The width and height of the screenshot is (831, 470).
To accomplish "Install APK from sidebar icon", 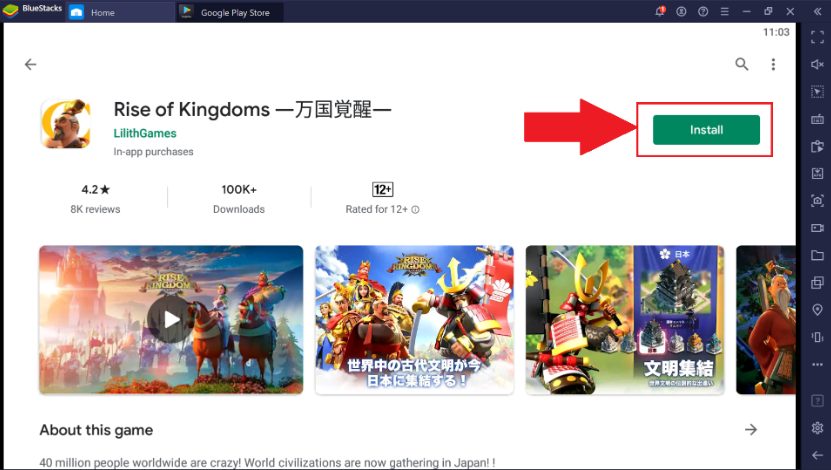I will click(817, 173).
